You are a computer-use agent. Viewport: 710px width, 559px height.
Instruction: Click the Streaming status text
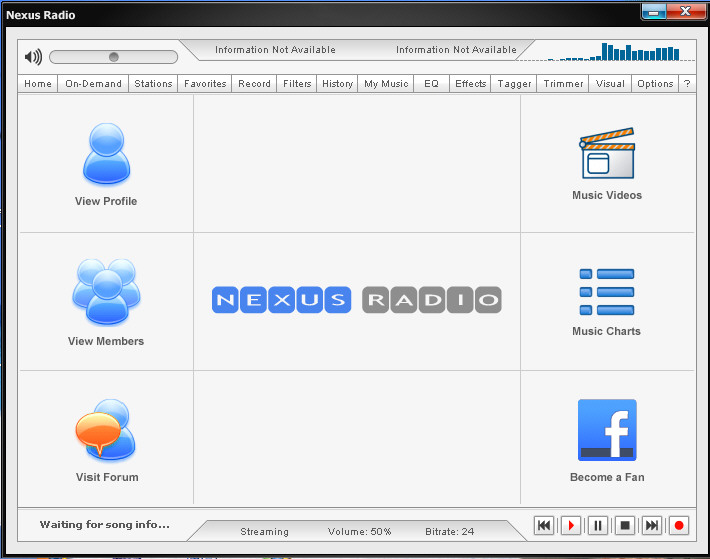264,531
